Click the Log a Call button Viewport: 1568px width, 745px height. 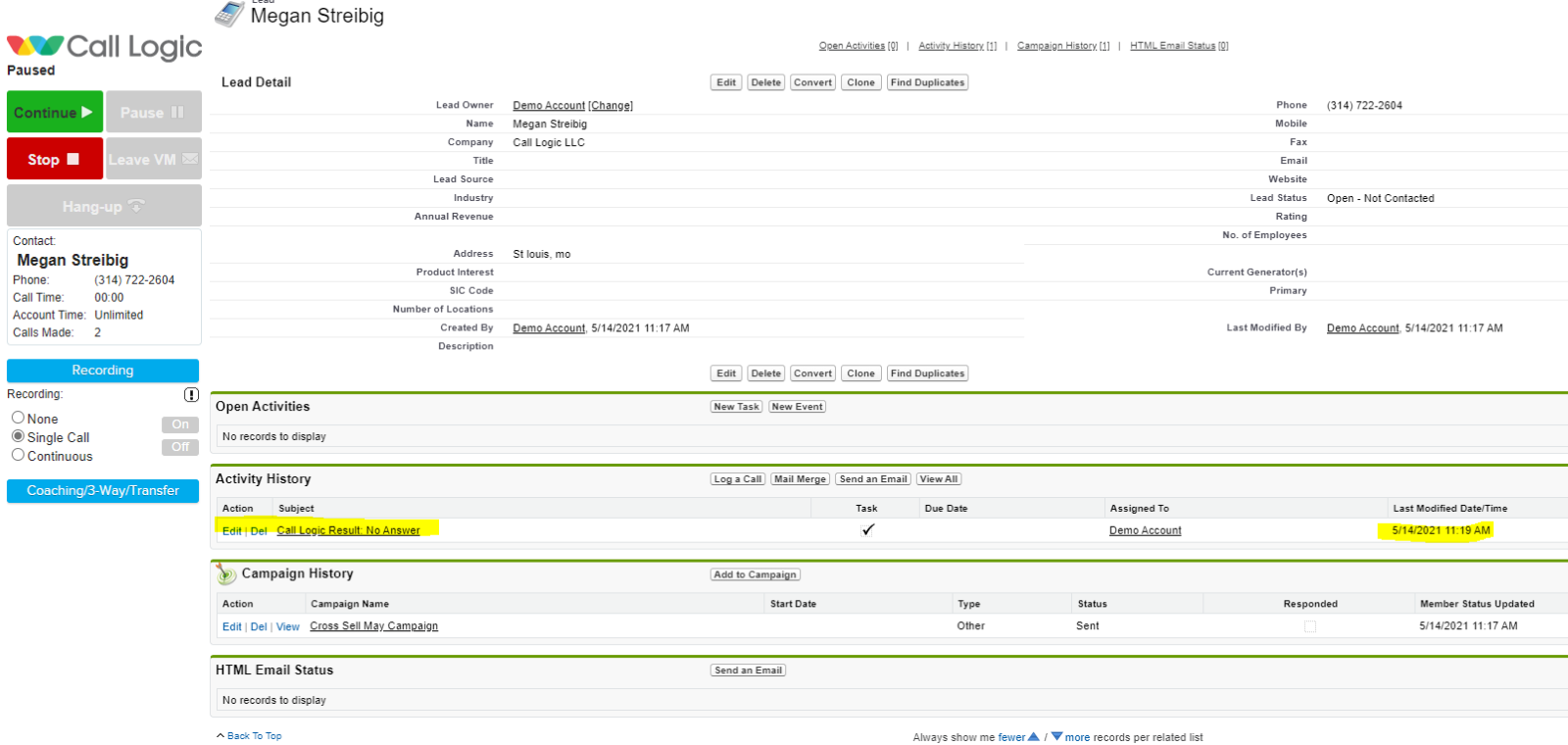(738, 479)
